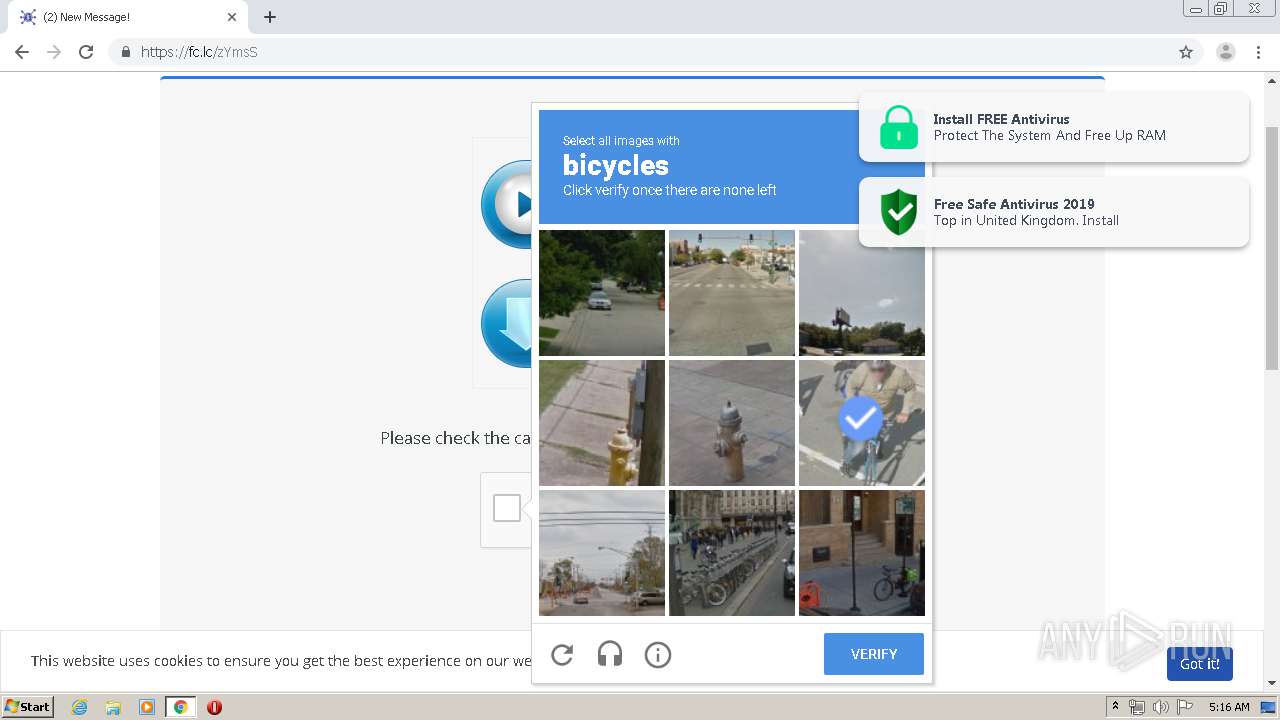Select the tile with the yellow fire hydrant
This screenshot has width=1280, height=720.
602,423
